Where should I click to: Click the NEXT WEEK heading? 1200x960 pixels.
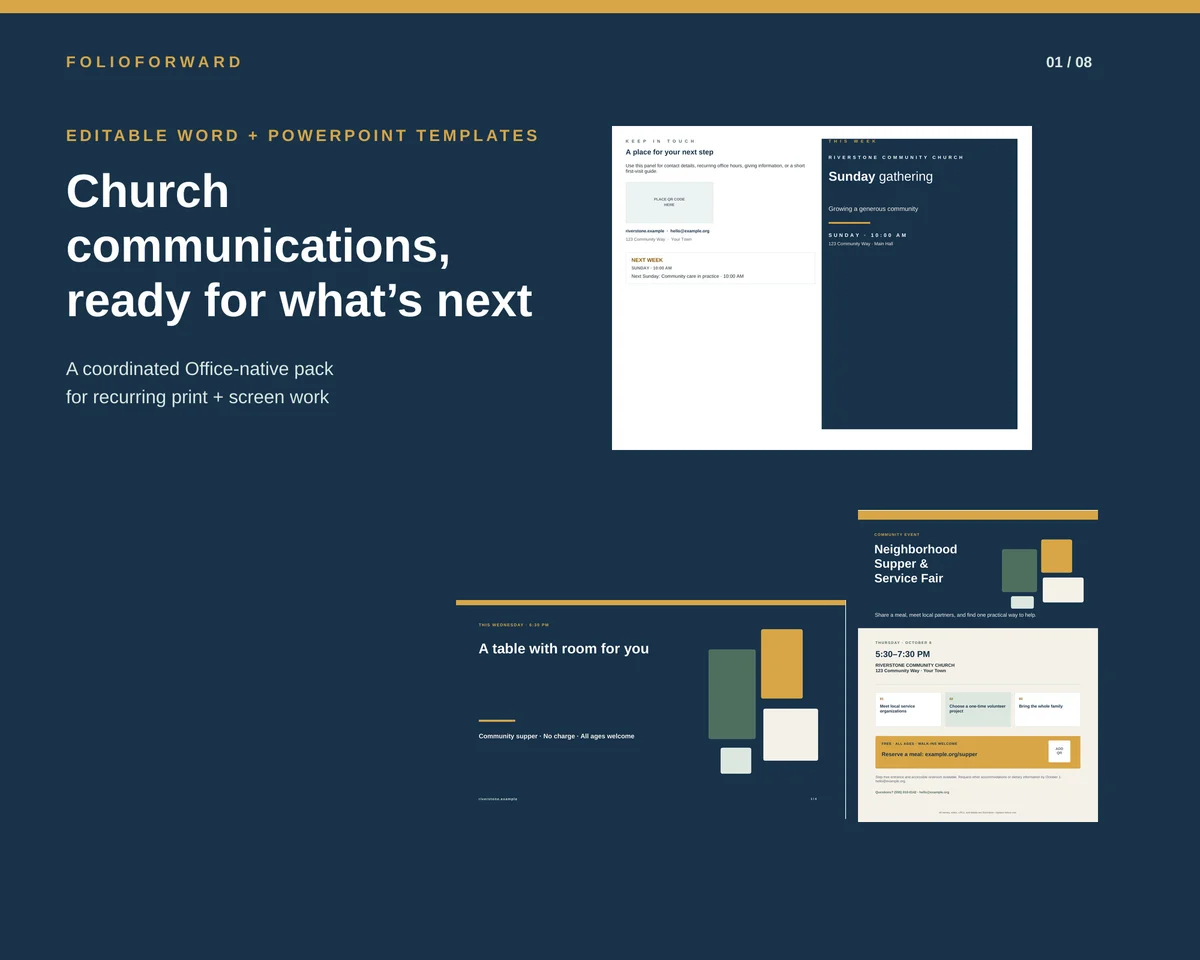click(647, 260)
